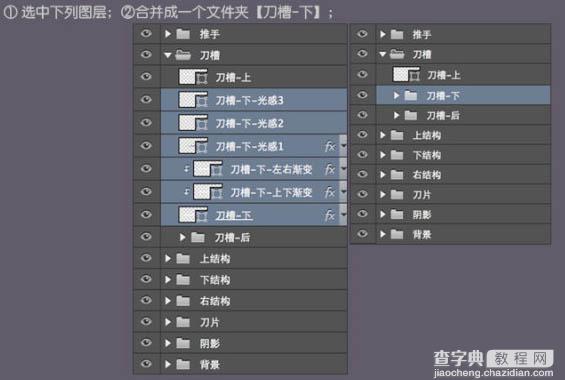Hide the 背景 group in left panel

click(146, 363)
